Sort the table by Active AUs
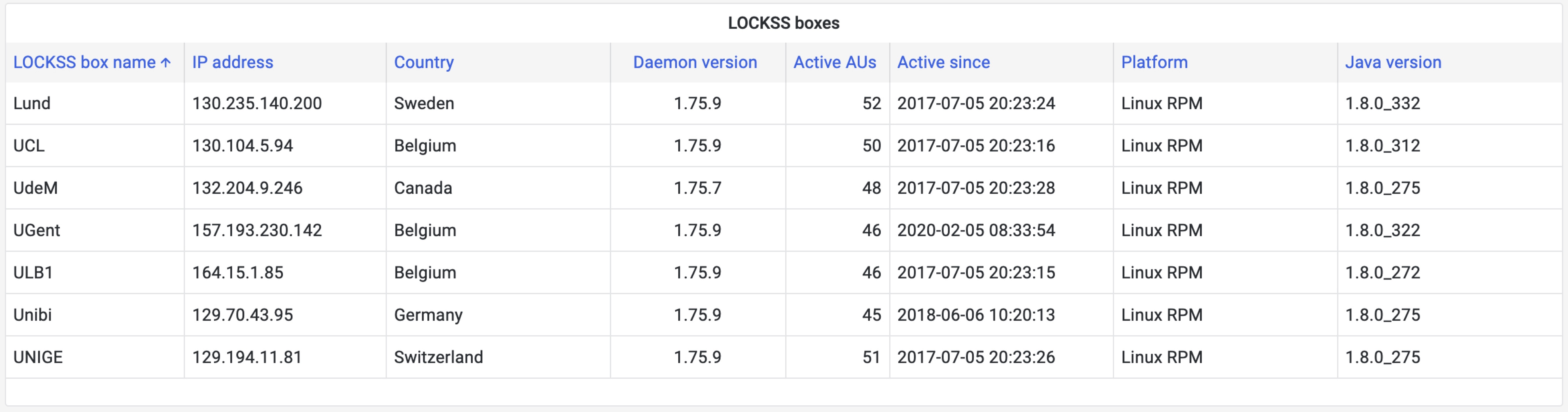Viewport: 1568px width, 412px height. coord(834,62)
